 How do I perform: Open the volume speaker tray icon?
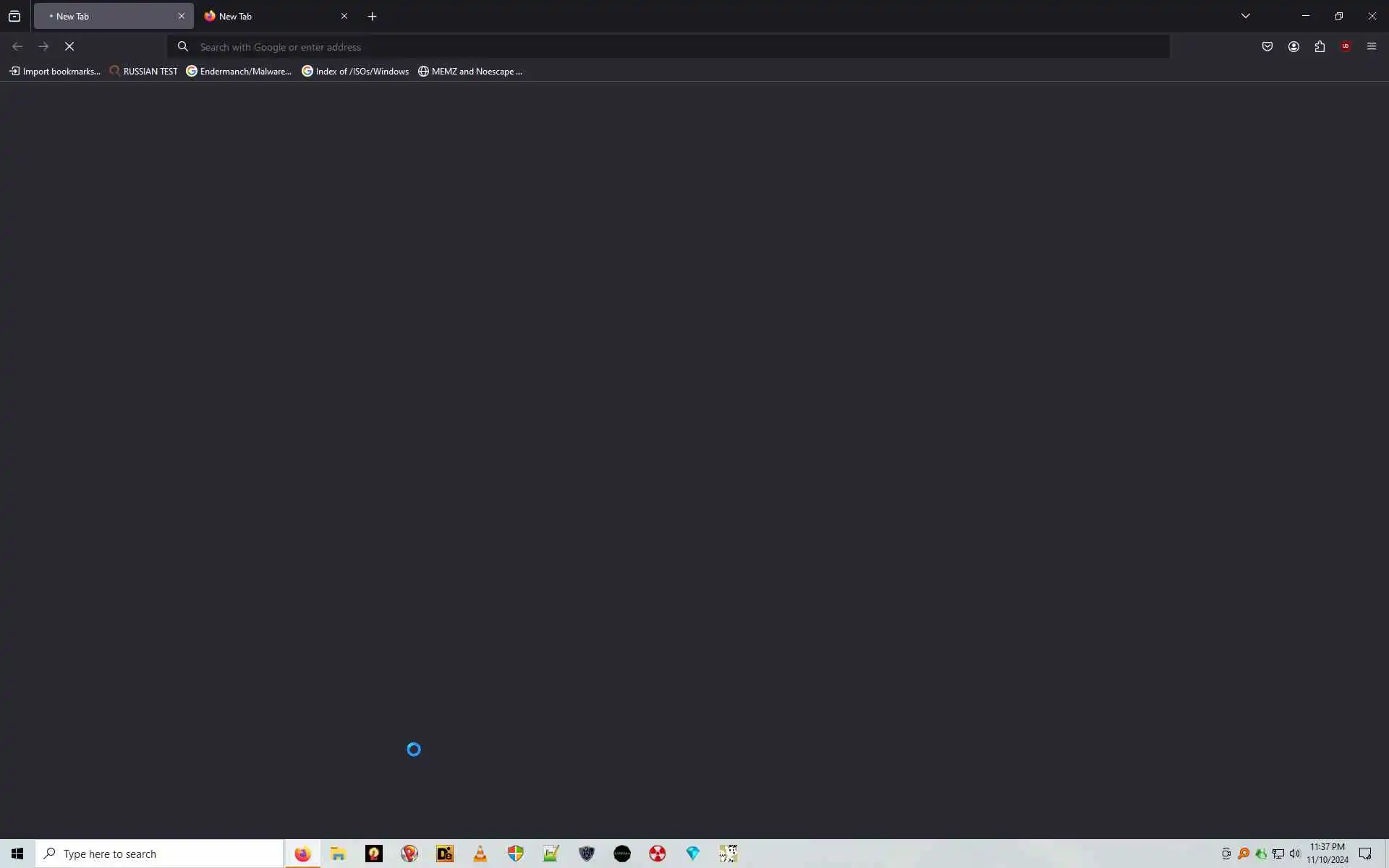pyautogui.click(x=1294, y=854)
